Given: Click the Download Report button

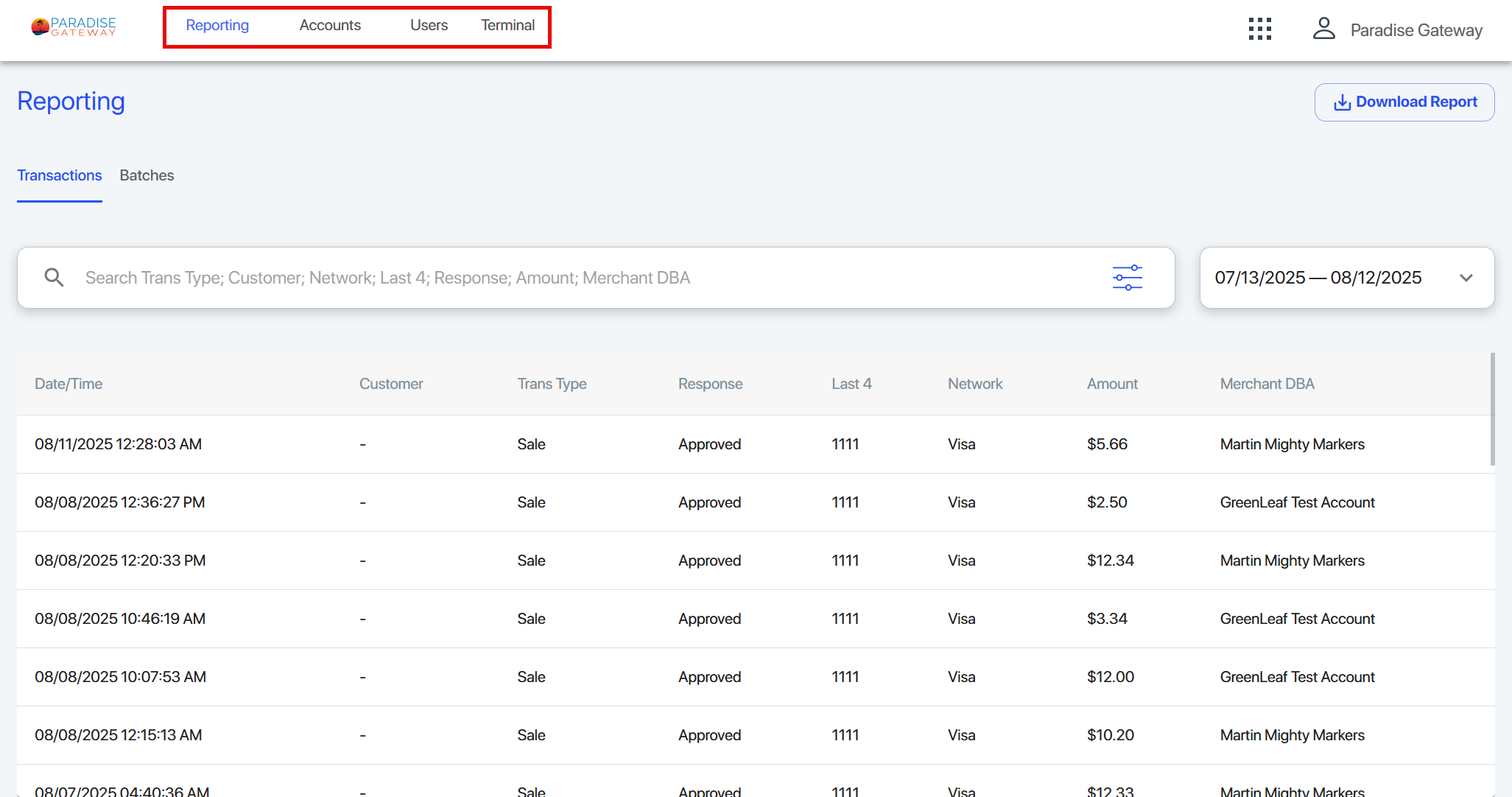Looking at the screenshot, I should 1404,102.
